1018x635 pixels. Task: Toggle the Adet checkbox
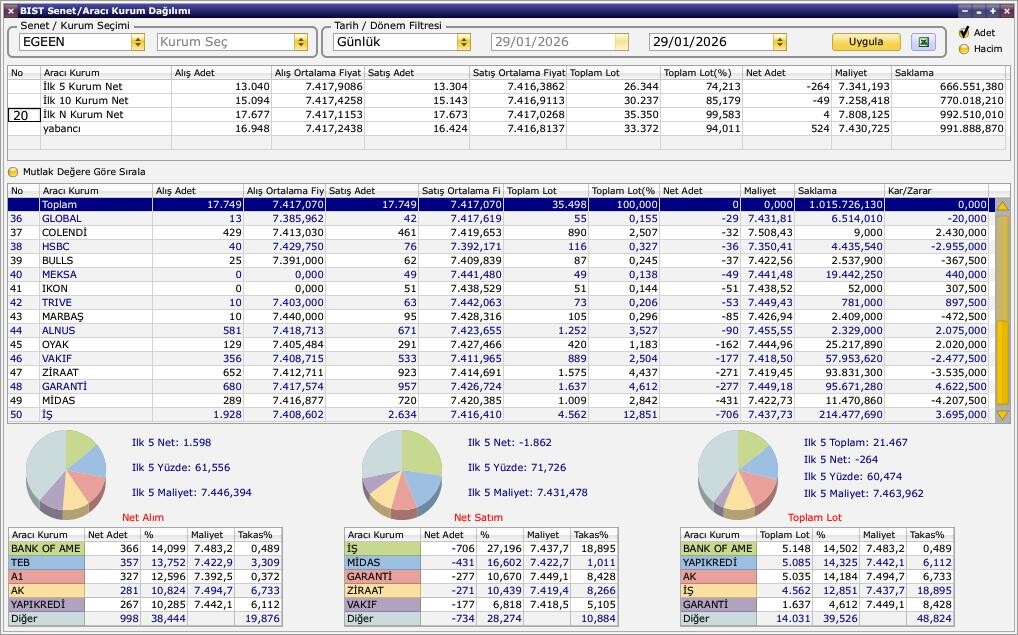click(964, 33)
